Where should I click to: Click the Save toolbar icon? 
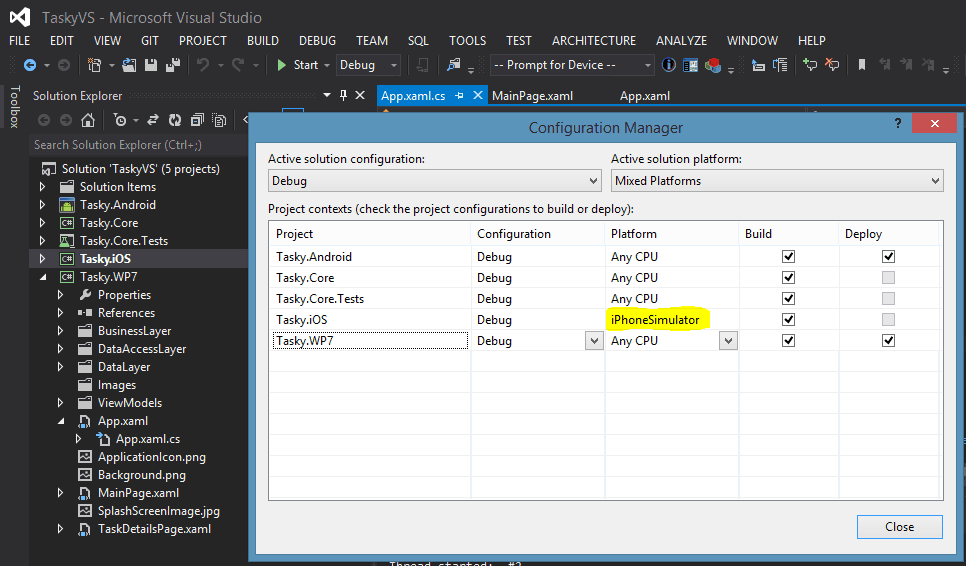151,65
